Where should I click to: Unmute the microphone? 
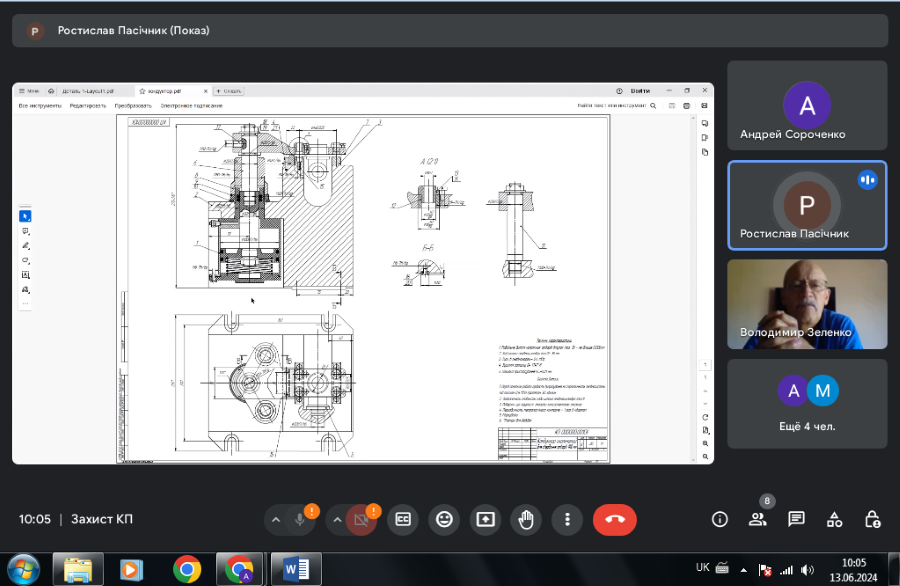point(300,520)
